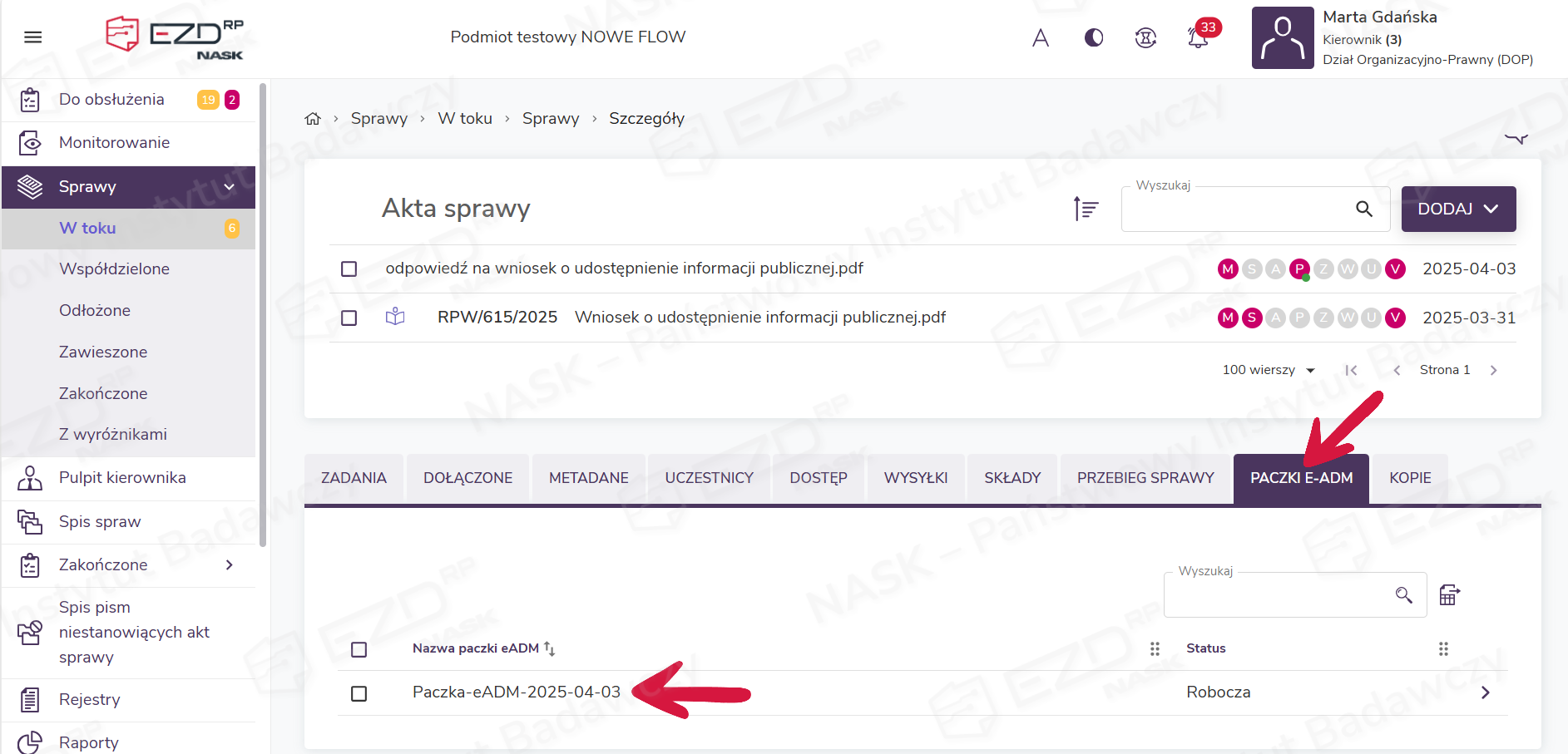Image resolution: width=1568 pixels, height=754 pixels.
Task: Click the sort order icon in Akta sprawy
Action: [1086, 209]
